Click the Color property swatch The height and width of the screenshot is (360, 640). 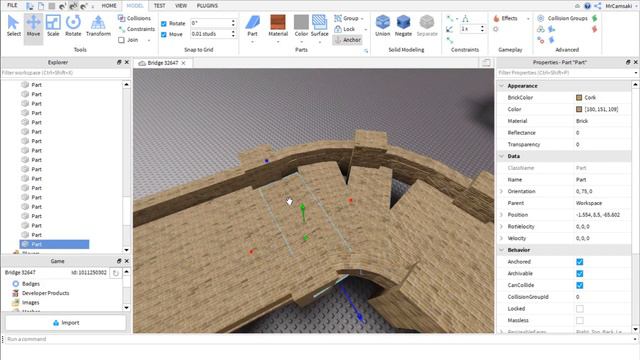(579, 109)
